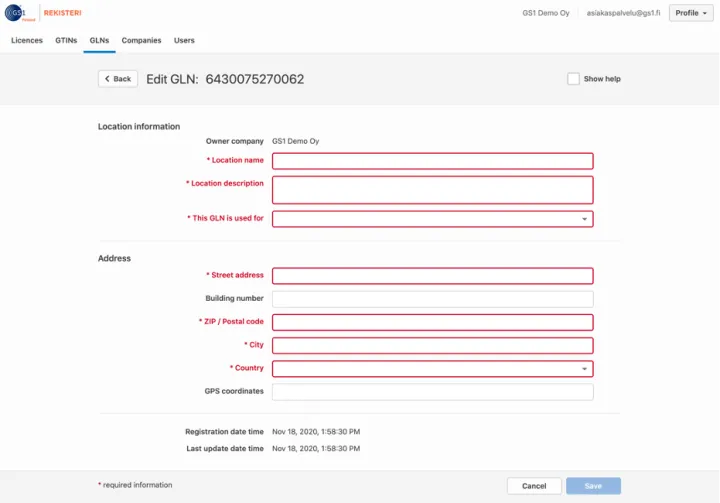Go back using the Back button
The height and width of the screenshot is (503, 720).
coord(118,79)
